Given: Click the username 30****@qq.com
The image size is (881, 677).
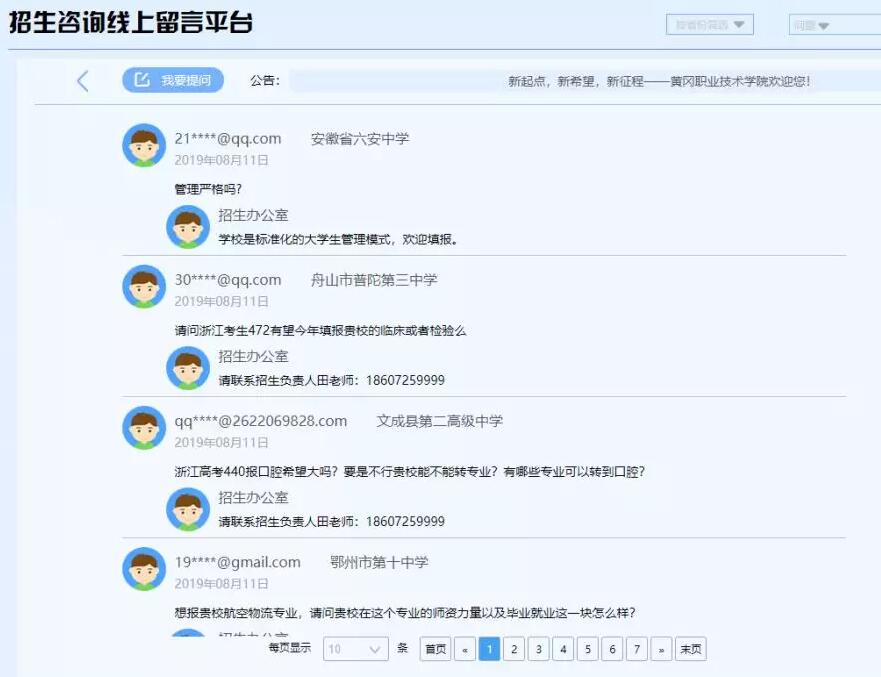Looking at the screenshot, I should (228, 279).
